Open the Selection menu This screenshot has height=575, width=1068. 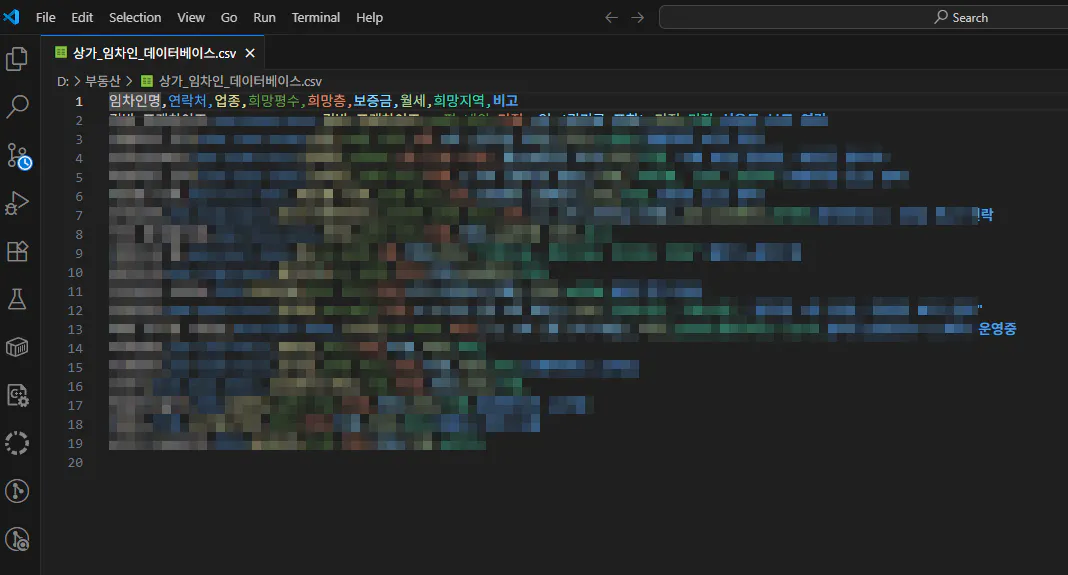click(x=135, y=18)
